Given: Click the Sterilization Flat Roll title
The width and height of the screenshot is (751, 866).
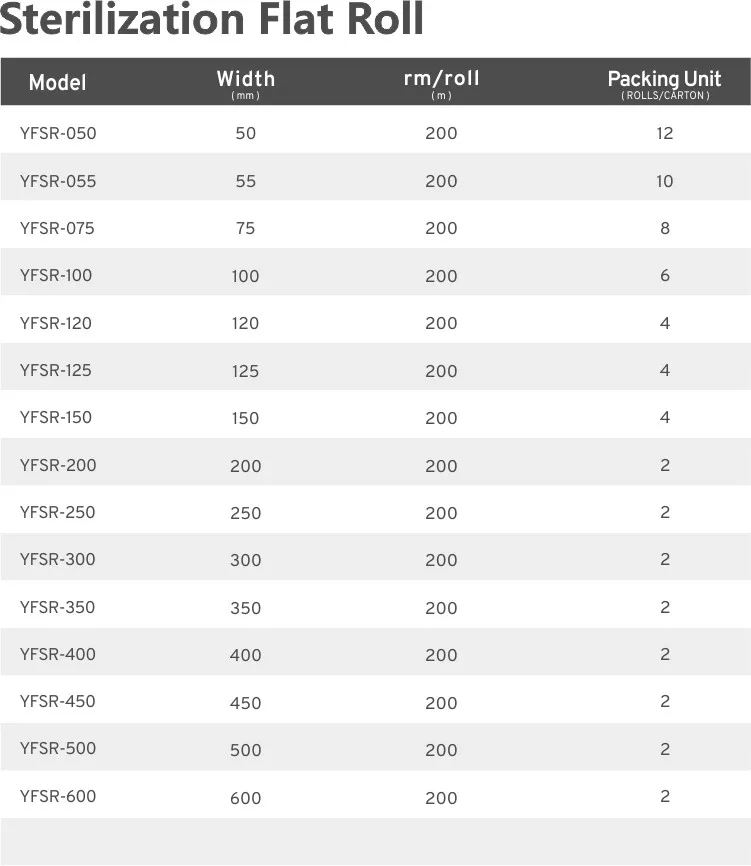Looking at the screenshot, I should tap(212, 20).
